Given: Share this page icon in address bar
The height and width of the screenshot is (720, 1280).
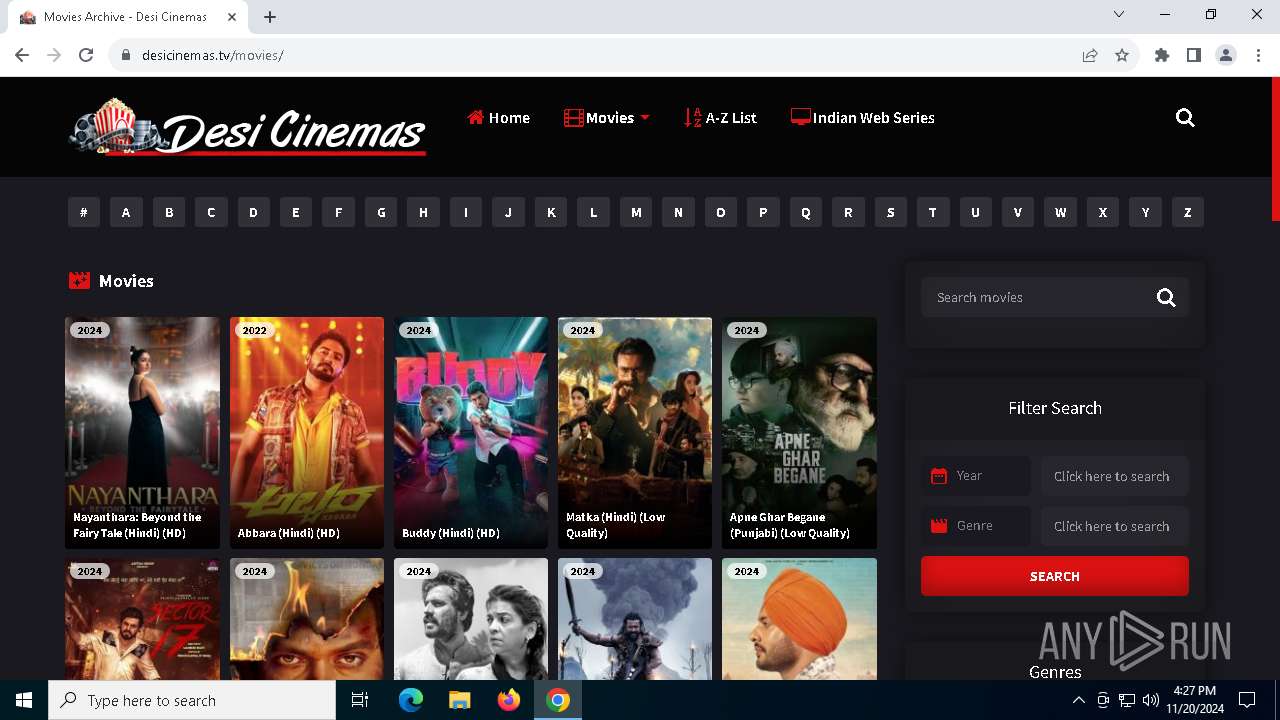Looking at the screenshot, I should (1090, 55).
